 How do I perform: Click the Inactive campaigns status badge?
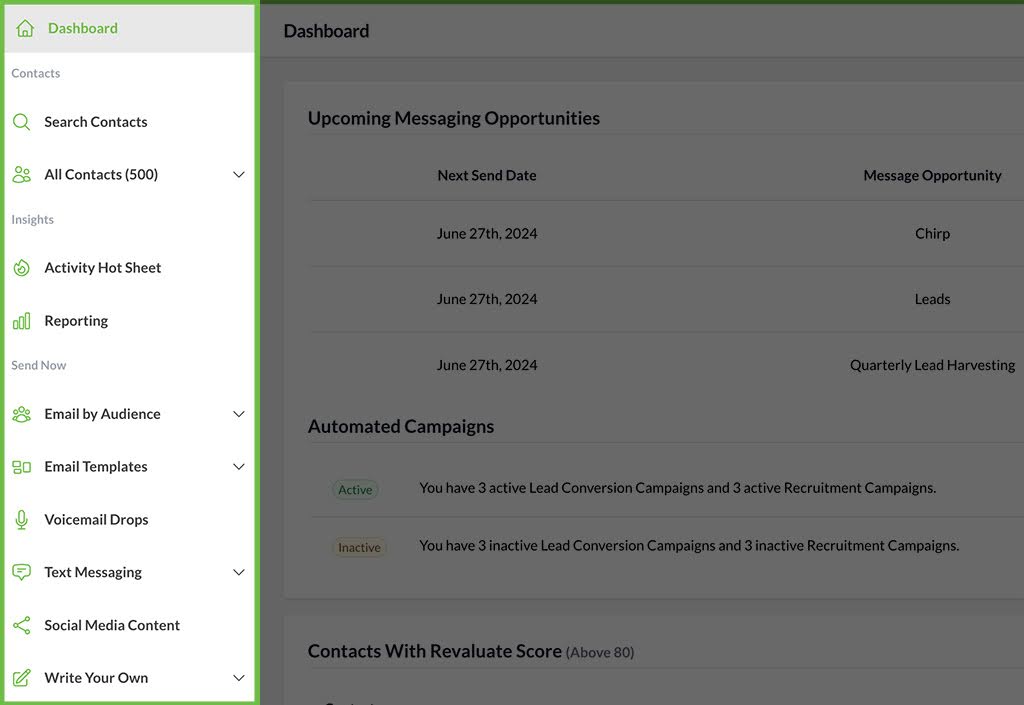click(x=359, y=548)
